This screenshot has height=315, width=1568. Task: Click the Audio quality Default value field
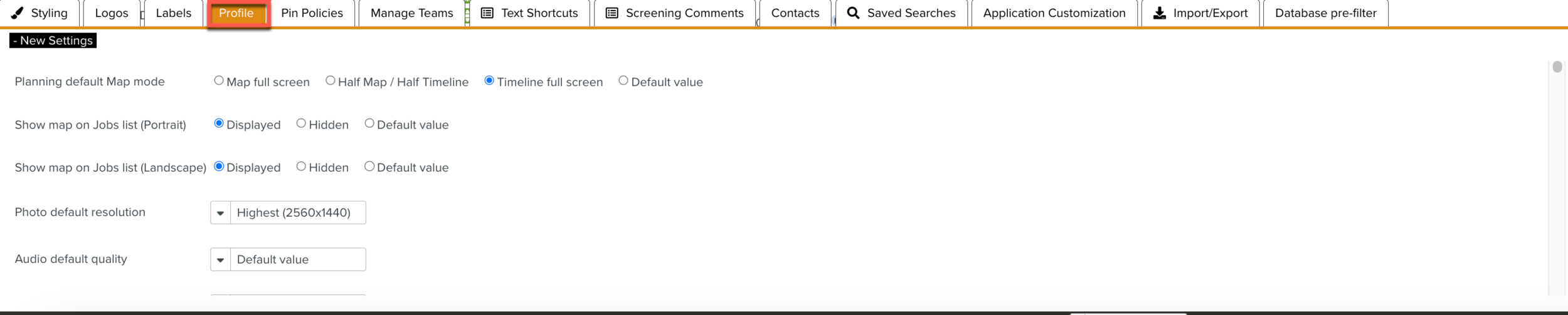(x=297, y=260)
